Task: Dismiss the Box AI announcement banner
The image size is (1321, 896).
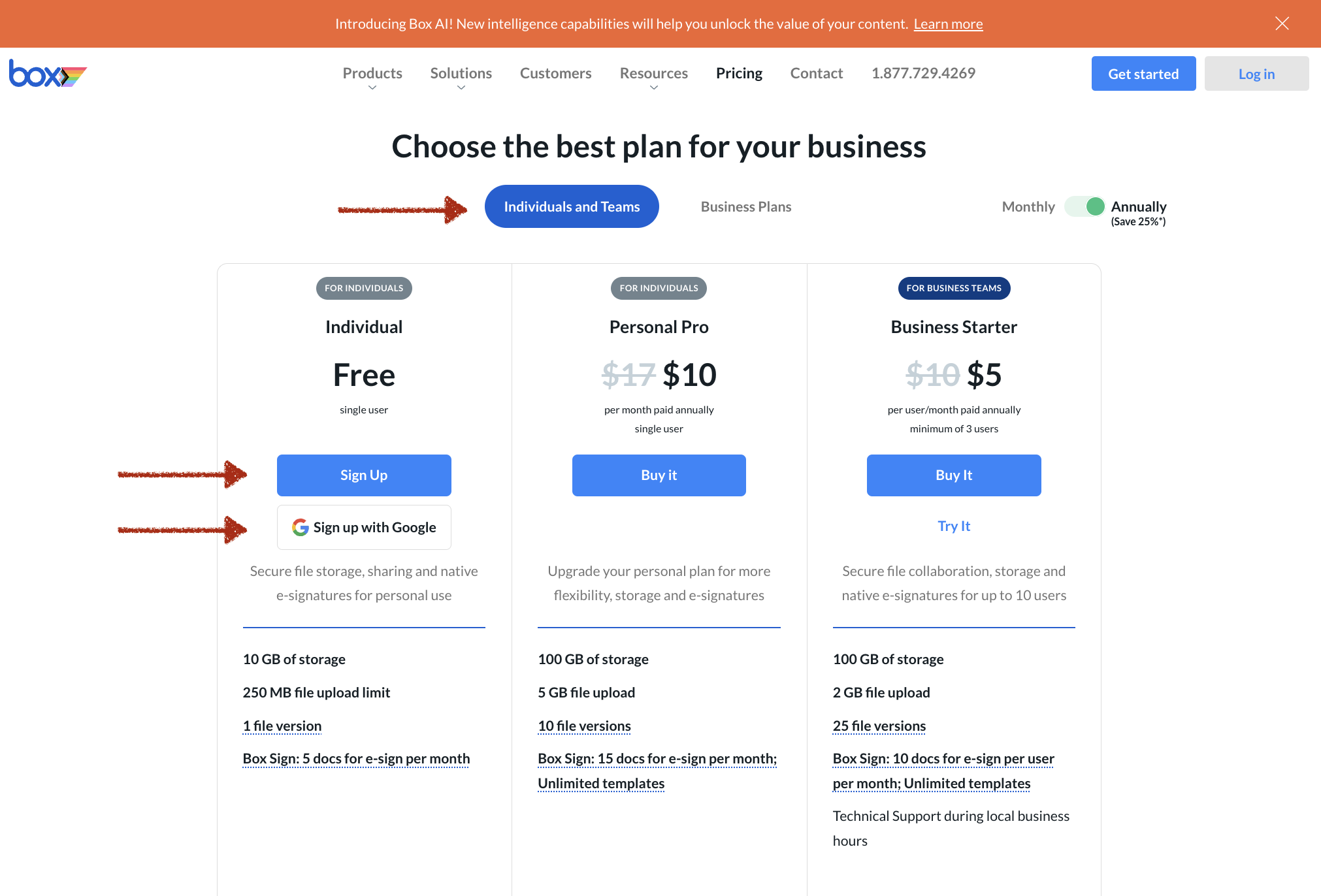Action: click(1282, 24)
